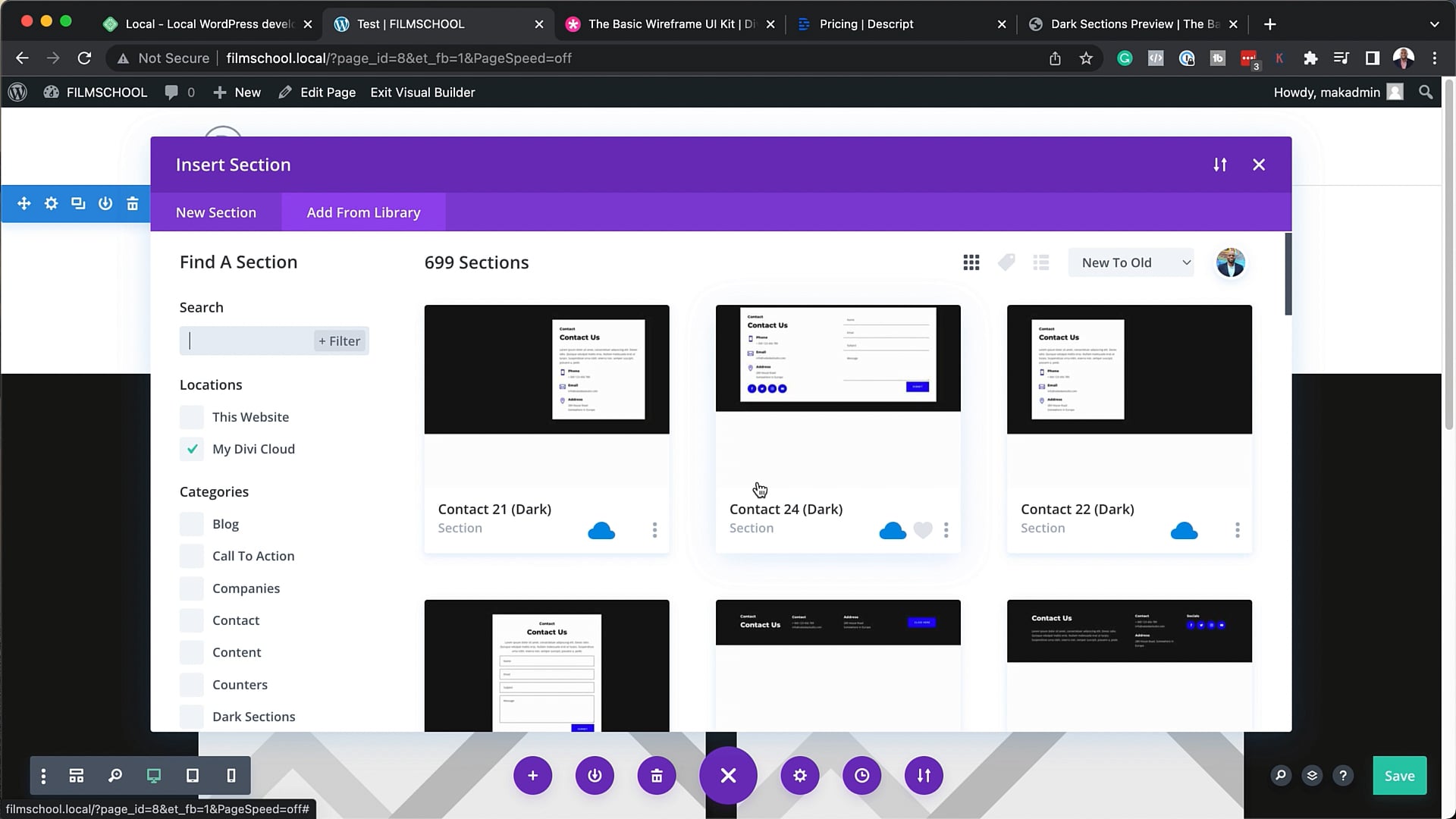Expand the + Filter options
The height and width of the screenshot is (819, 1456).
(x=340, y=341)
